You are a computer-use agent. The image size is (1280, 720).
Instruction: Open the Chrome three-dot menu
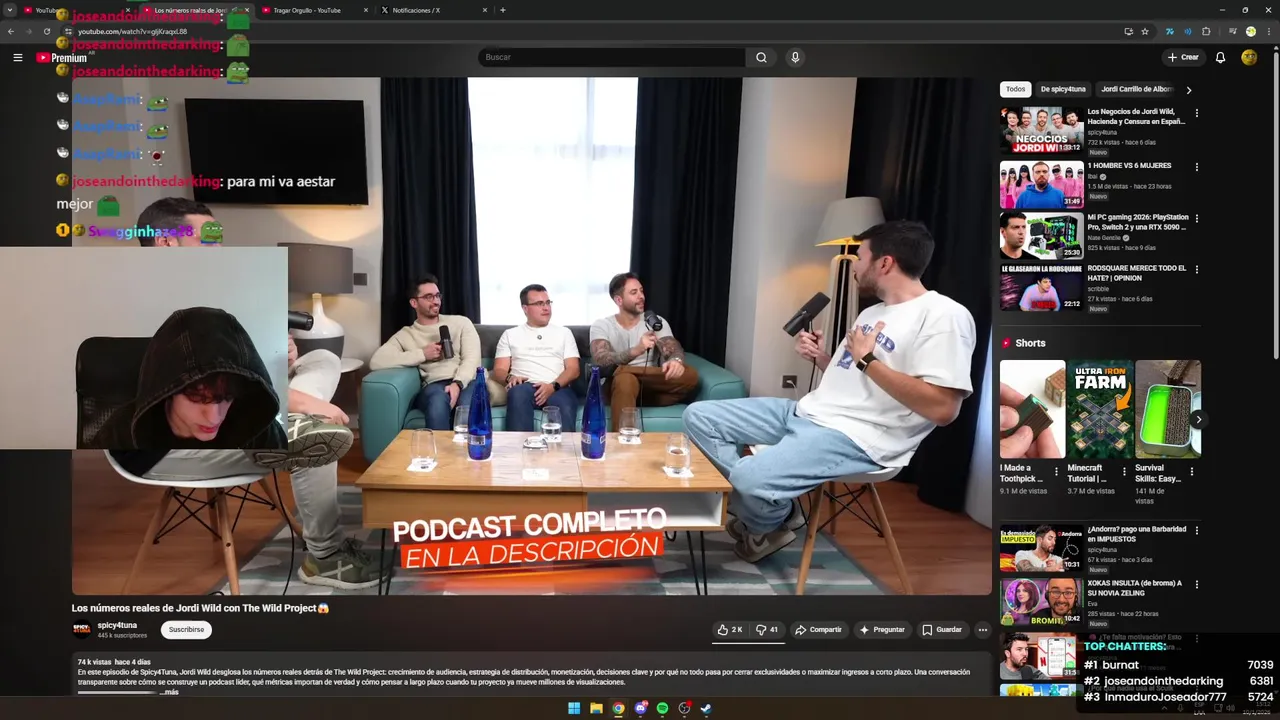click(1268, 31)
